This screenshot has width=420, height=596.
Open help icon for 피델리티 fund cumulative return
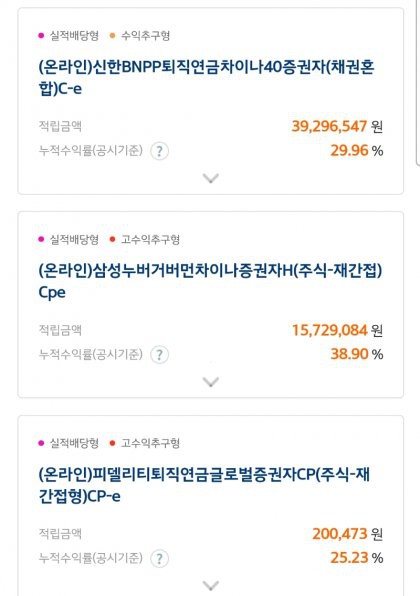(x=160, y=559)
